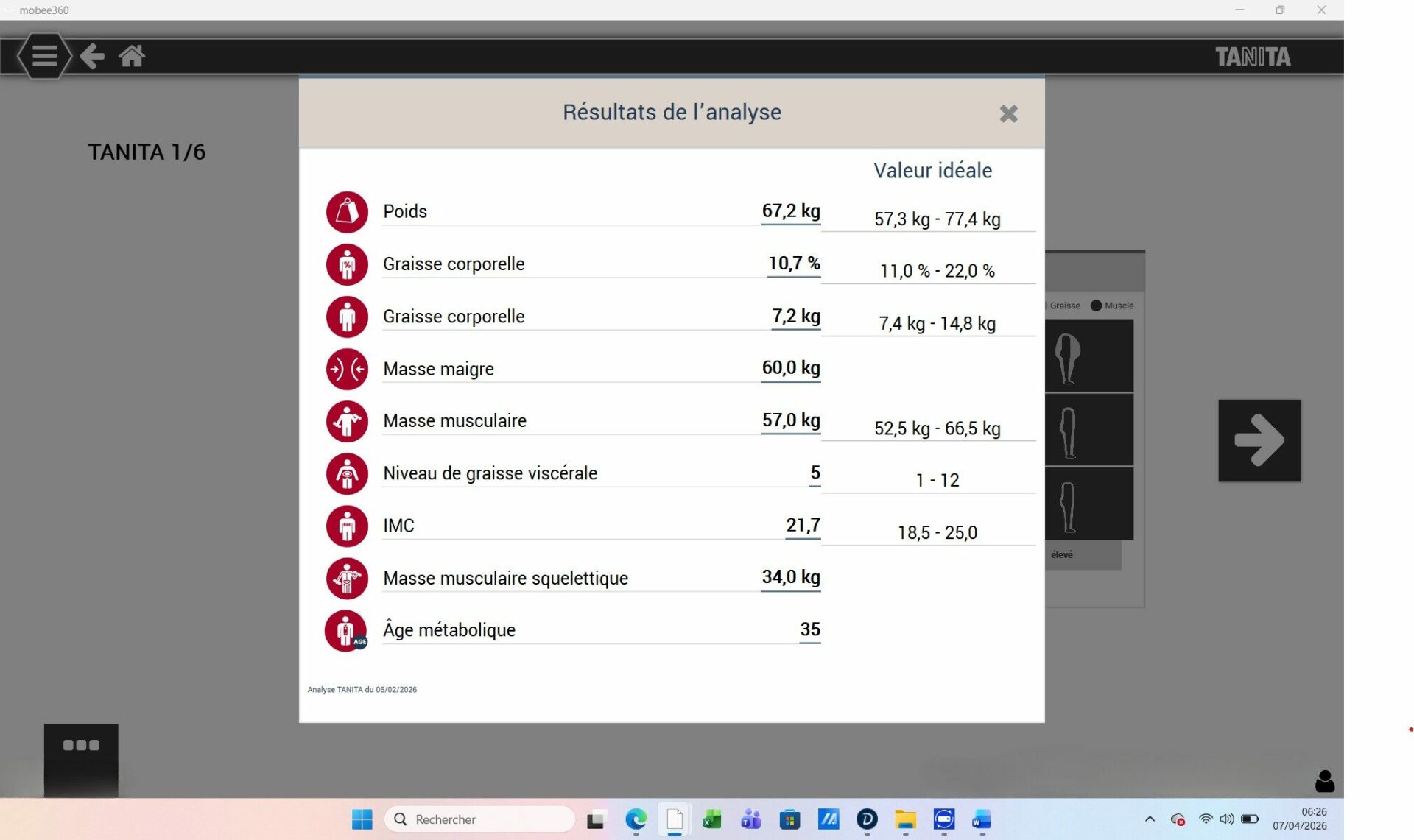Click the Muscle legend dot
Screen dimensions: 1414x840
pos(1096,306)
